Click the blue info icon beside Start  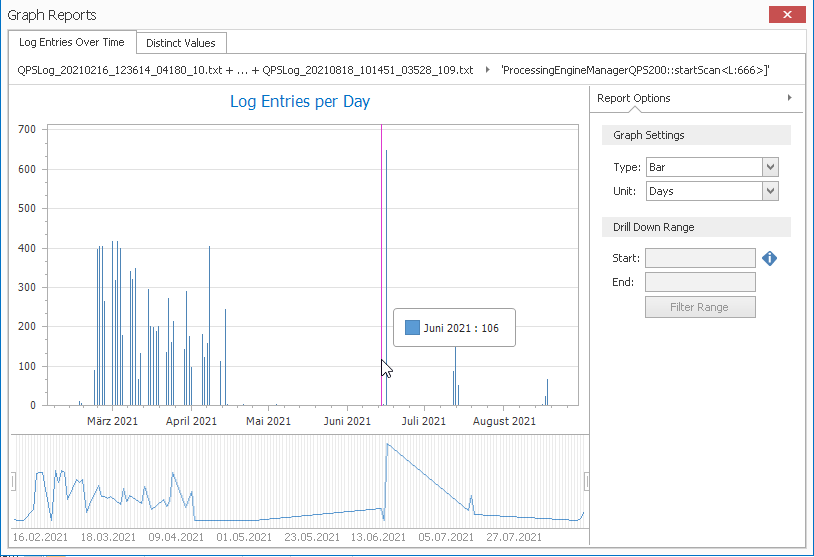(x=769, y=258)
